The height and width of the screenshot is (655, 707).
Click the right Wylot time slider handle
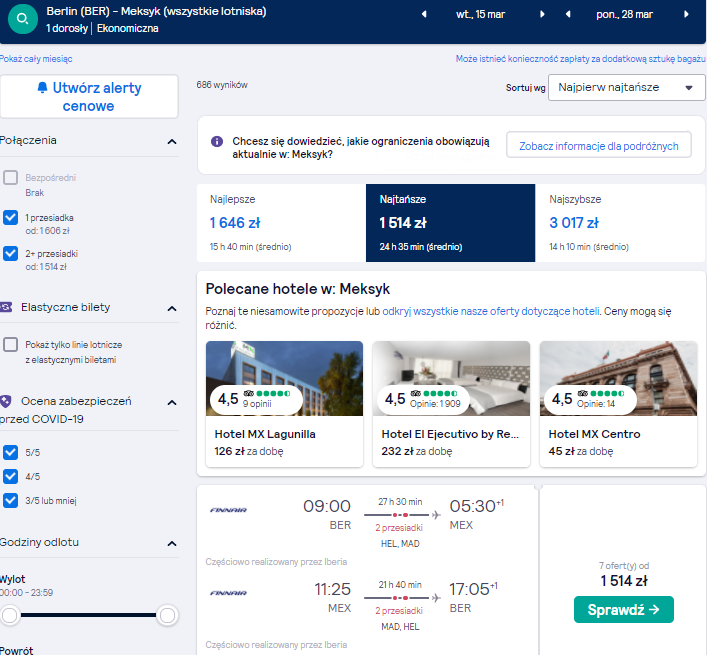tap(167, 615)
